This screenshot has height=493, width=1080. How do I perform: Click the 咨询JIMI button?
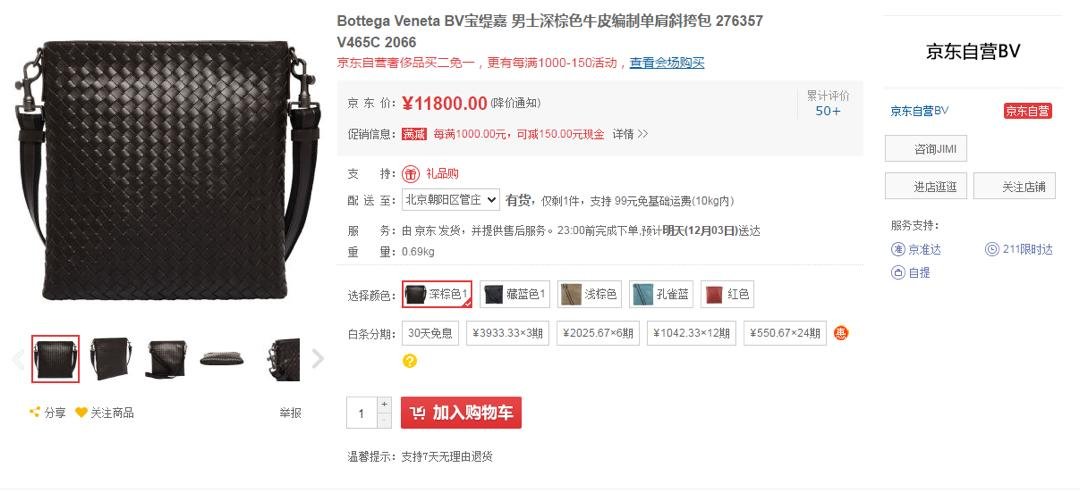point(926,149)
